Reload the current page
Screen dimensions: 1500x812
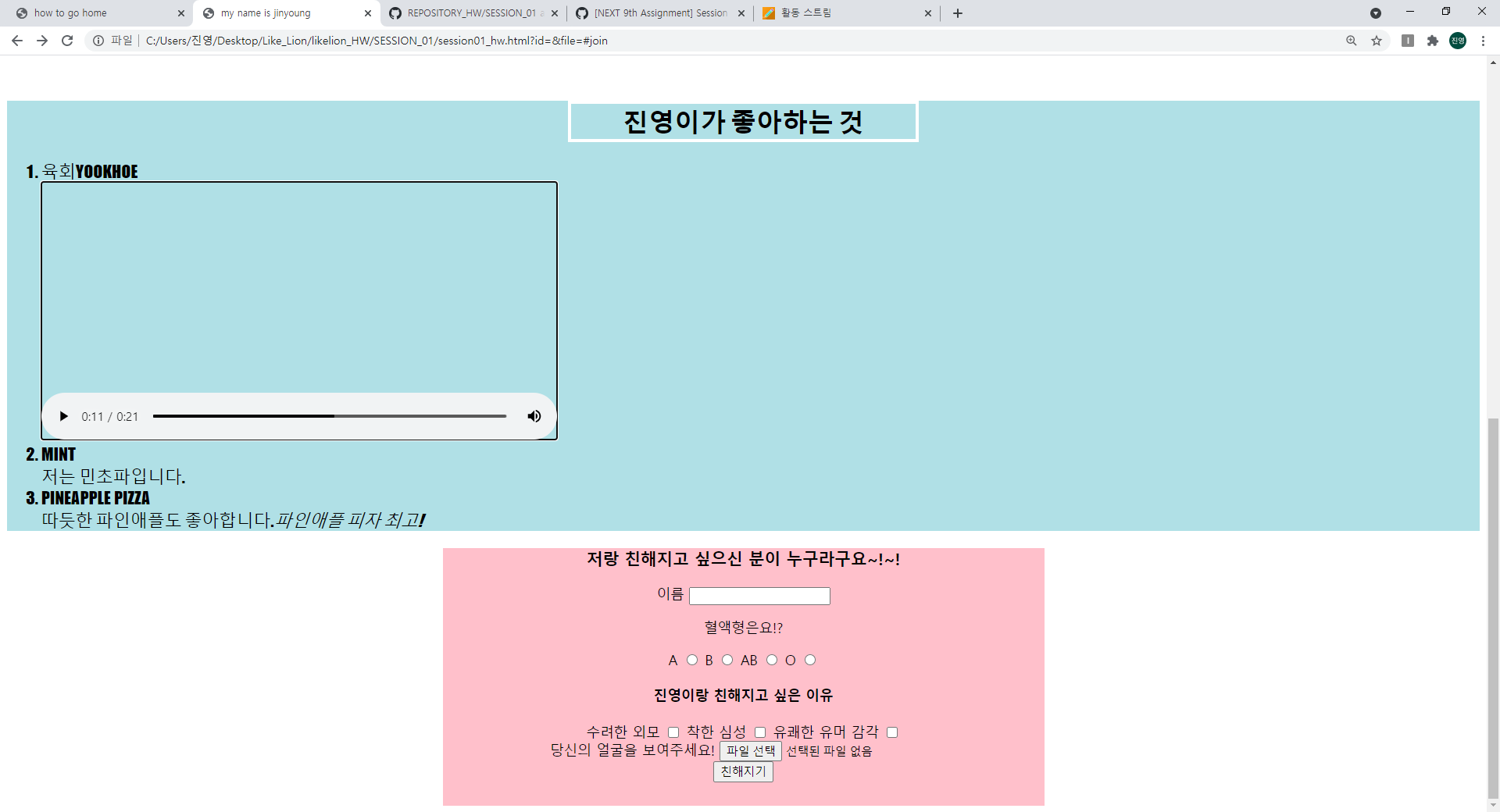coord(66,41)
